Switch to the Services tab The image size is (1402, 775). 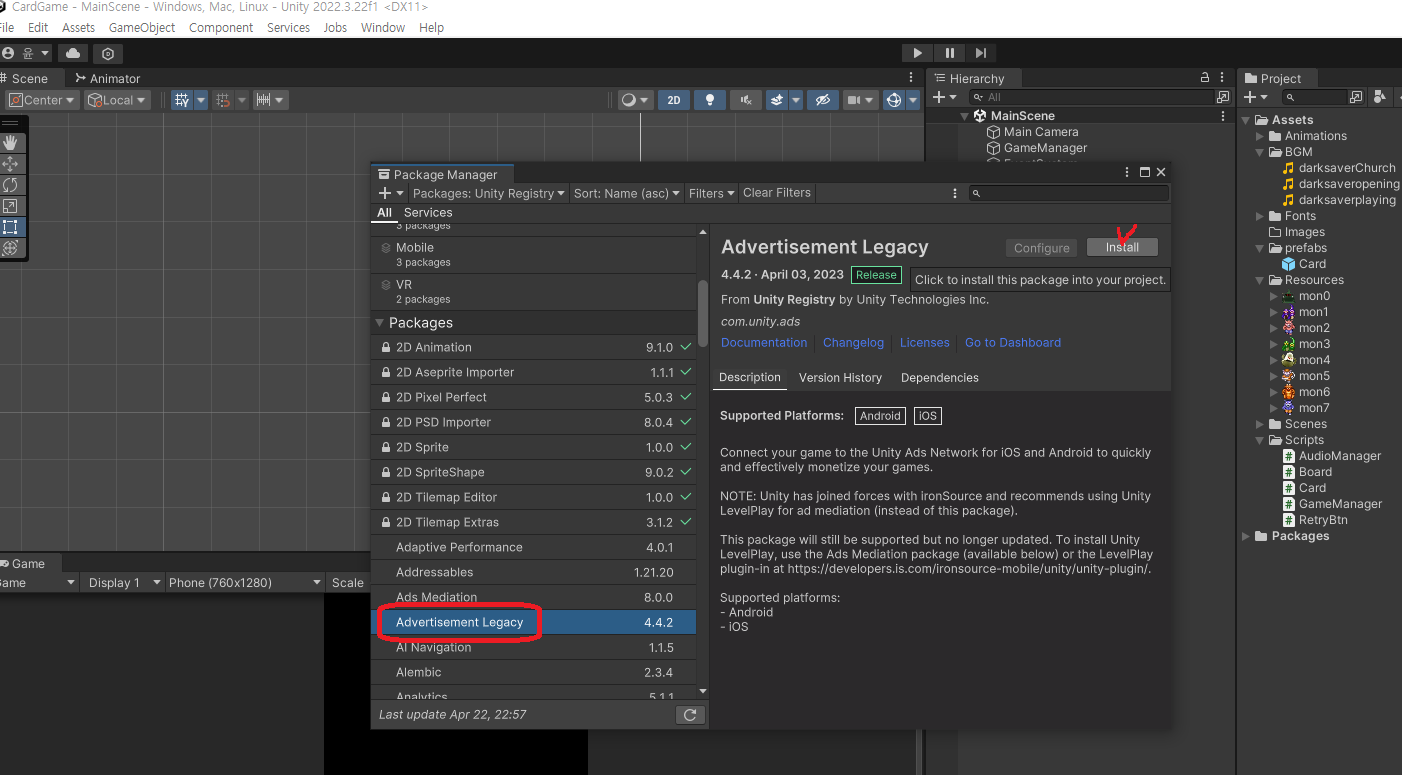428,212
